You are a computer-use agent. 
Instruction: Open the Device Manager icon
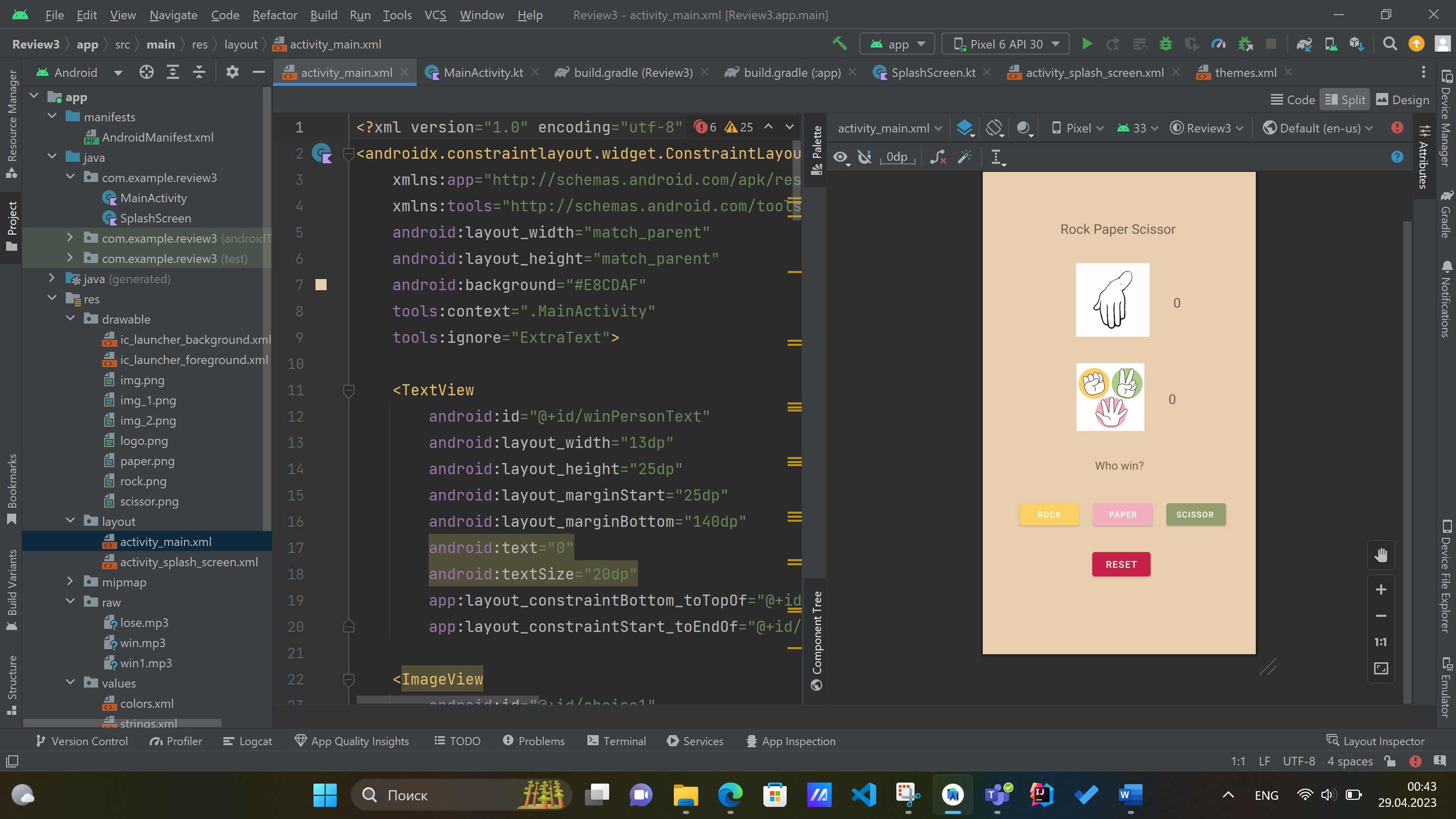[x=1330, y=43]
